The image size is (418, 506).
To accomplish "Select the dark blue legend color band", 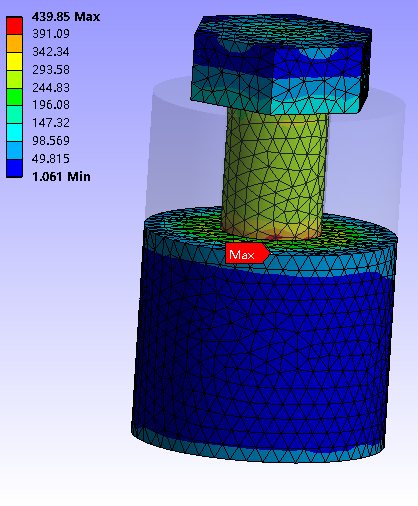I will (x=14, y=168).
